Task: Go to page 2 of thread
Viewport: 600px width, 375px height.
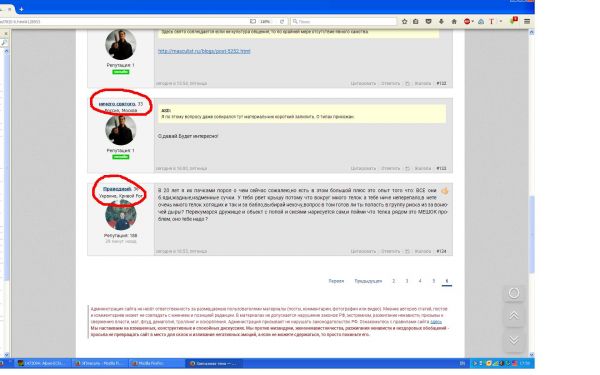Action: point(393,281)
